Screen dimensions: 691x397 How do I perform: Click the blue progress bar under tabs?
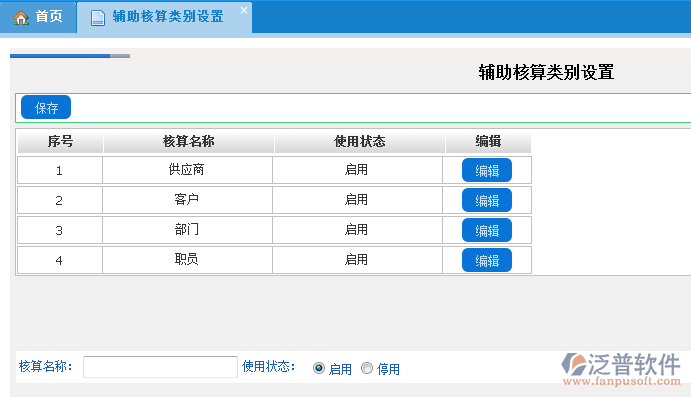pos(60,56)
